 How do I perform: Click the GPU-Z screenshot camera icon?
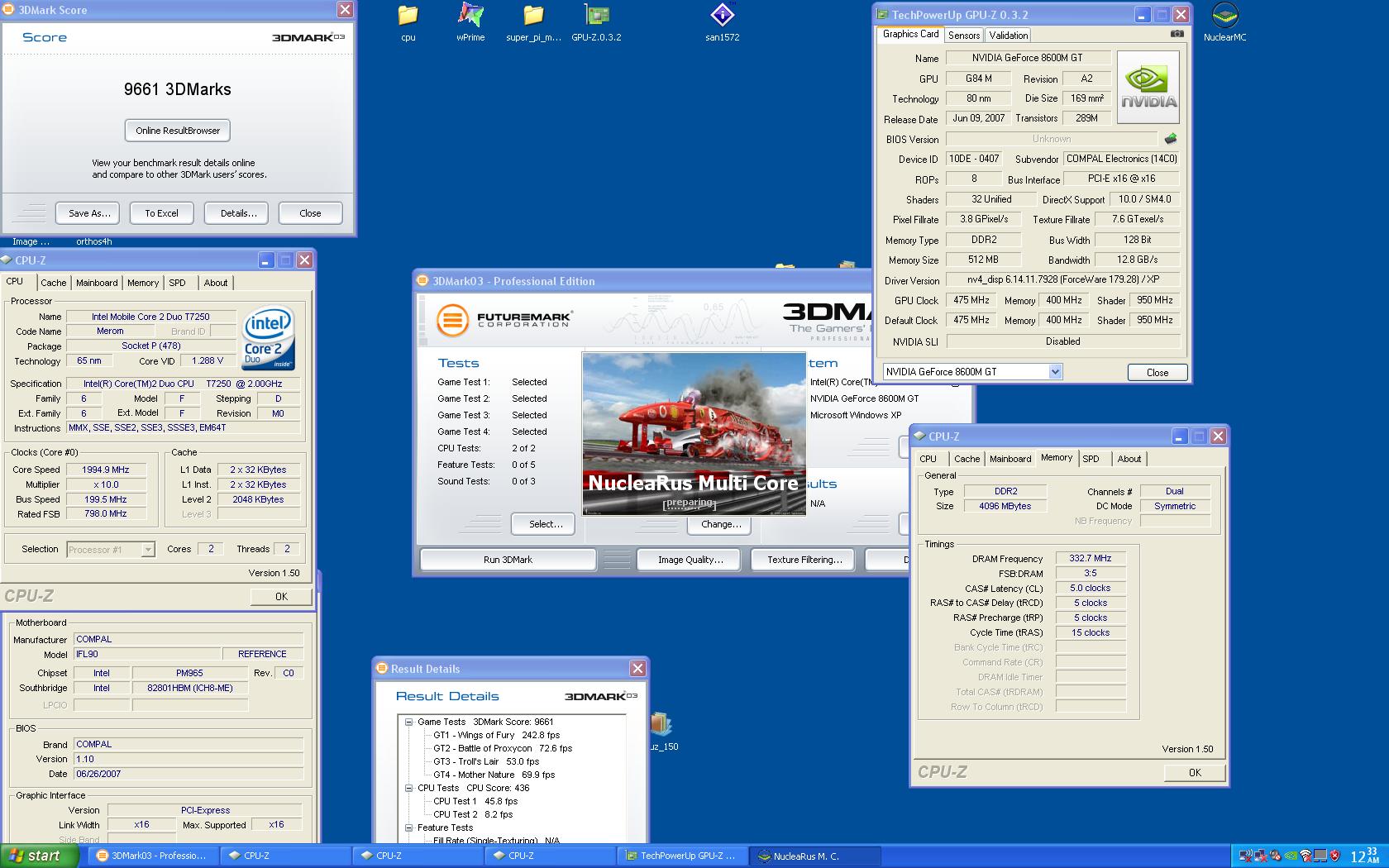[x=1177, y=35]
